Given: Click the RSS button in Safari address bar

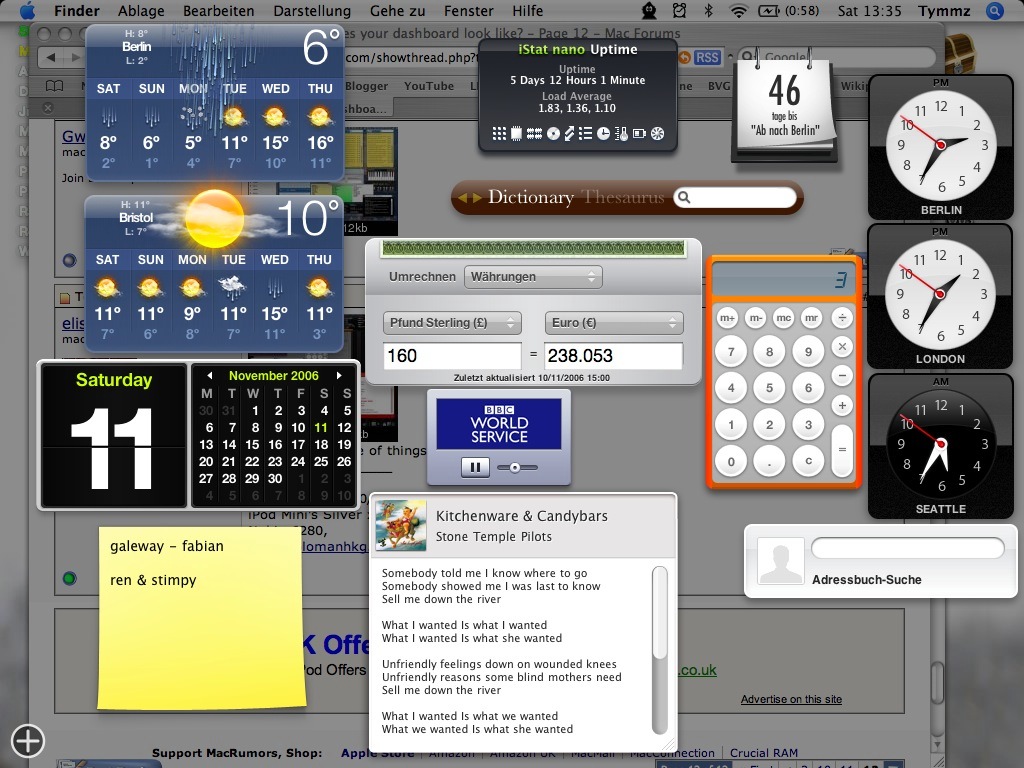Looking at the screenshot, I should 707,57.
